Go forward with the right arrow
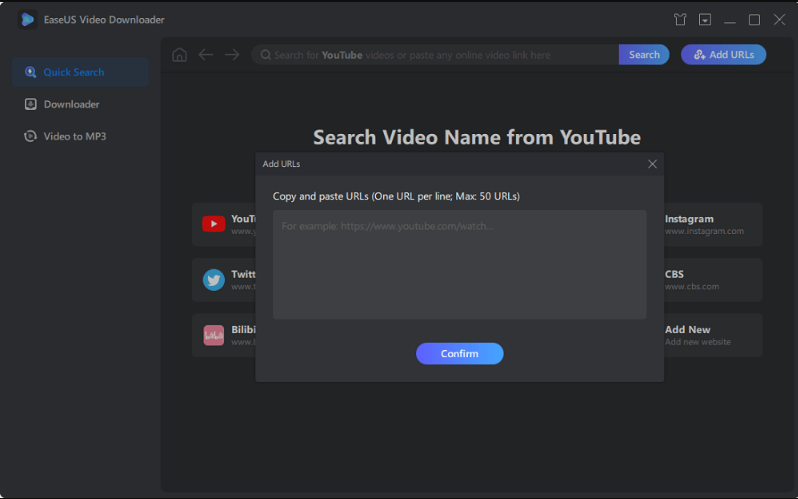Screen dimensions: 798x499 (232, 55)
